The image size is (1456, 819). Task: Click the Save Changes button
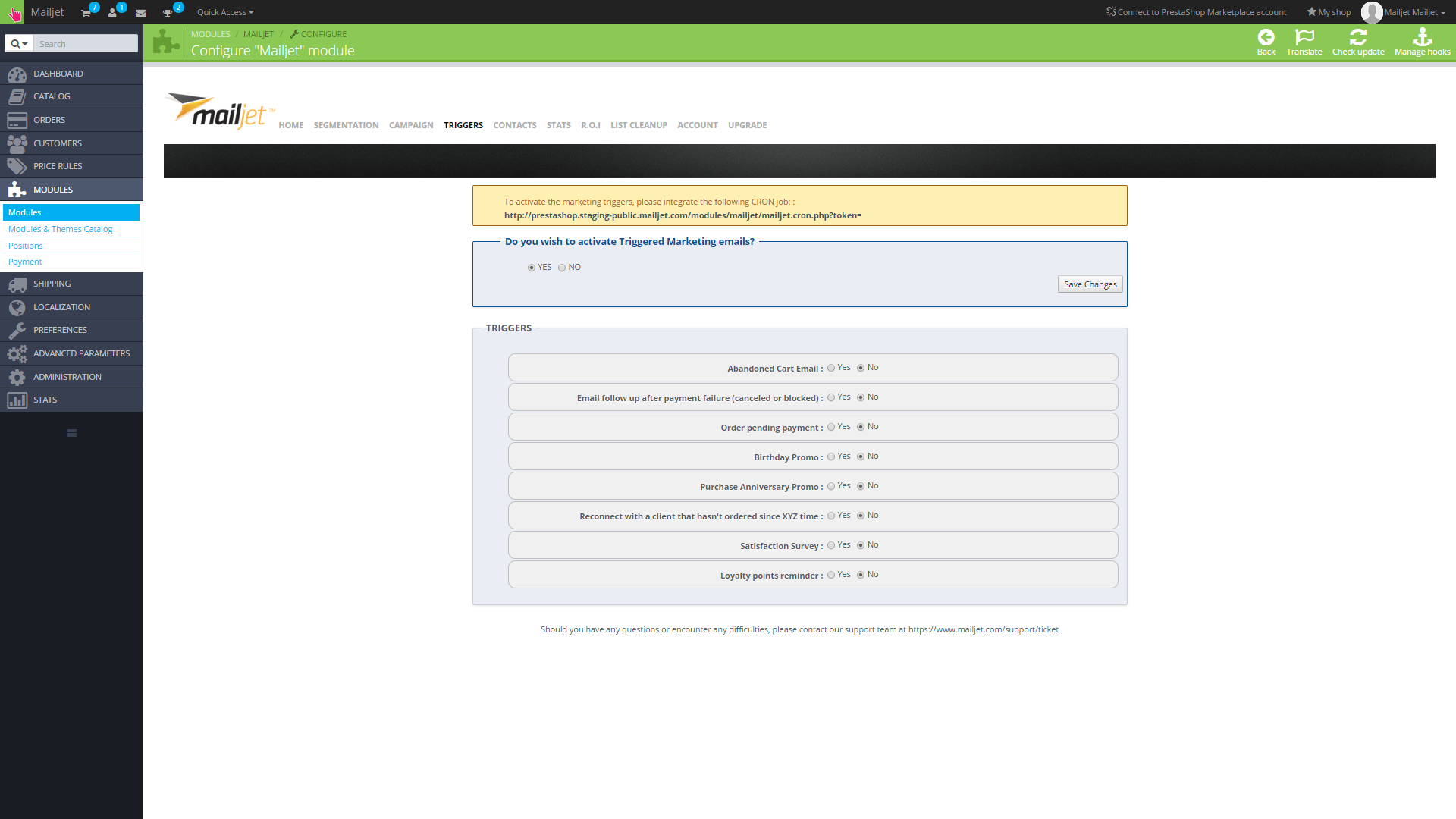[1090, 284]
